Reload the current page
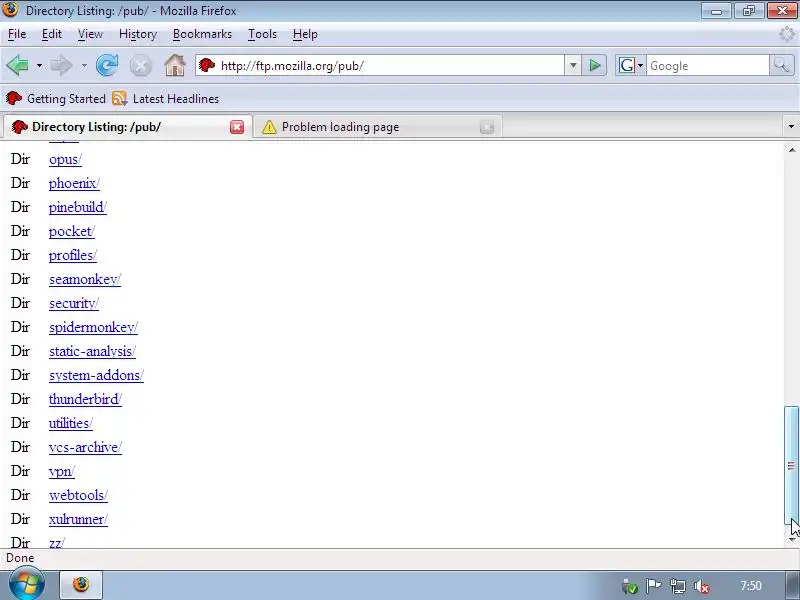Screen dimensions: 800x600 [x=107, y=65]
